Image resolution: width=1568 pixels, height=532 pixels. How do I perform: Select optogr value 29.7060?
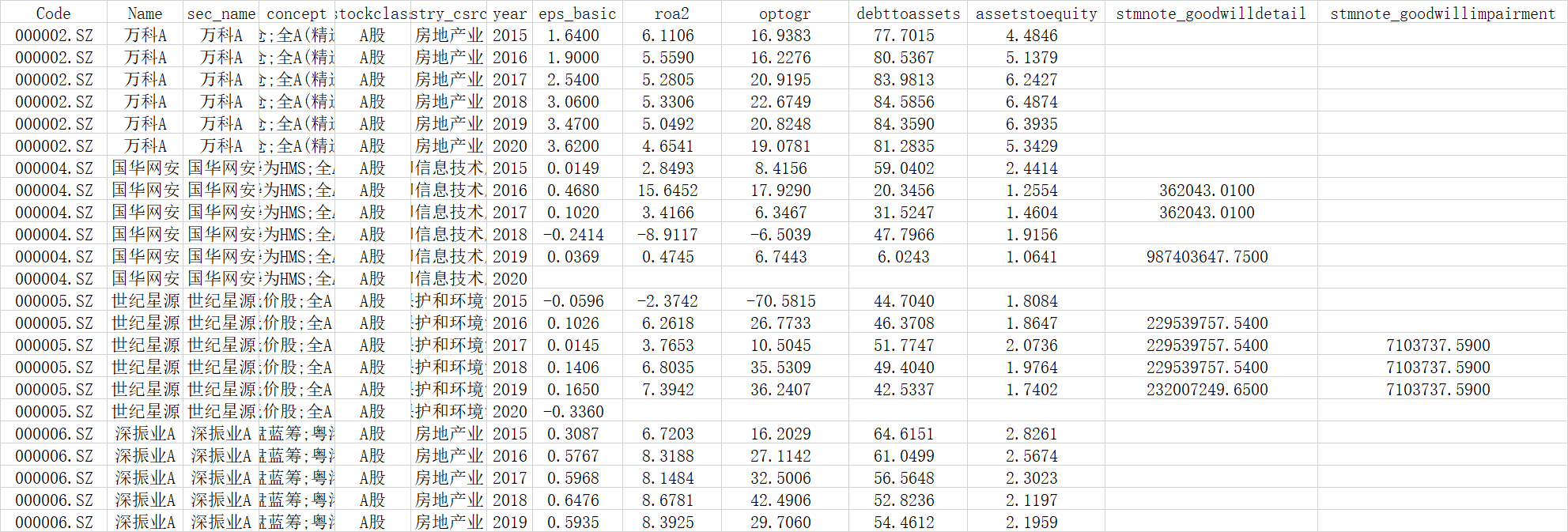780,523
